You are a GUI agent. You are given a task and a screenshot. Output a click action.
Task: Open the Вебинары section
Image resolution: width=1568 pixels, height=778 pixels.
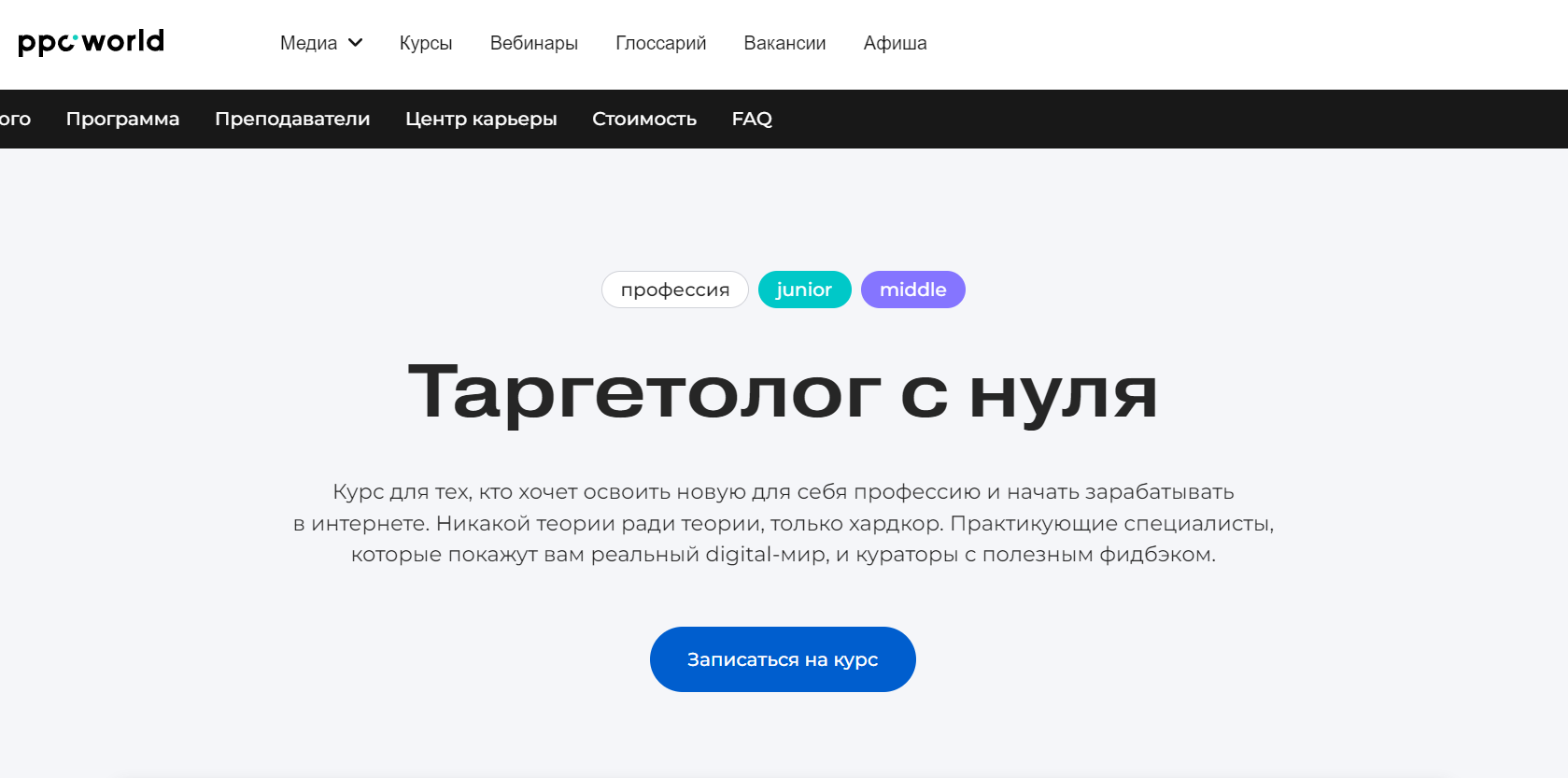click(533, 43)
